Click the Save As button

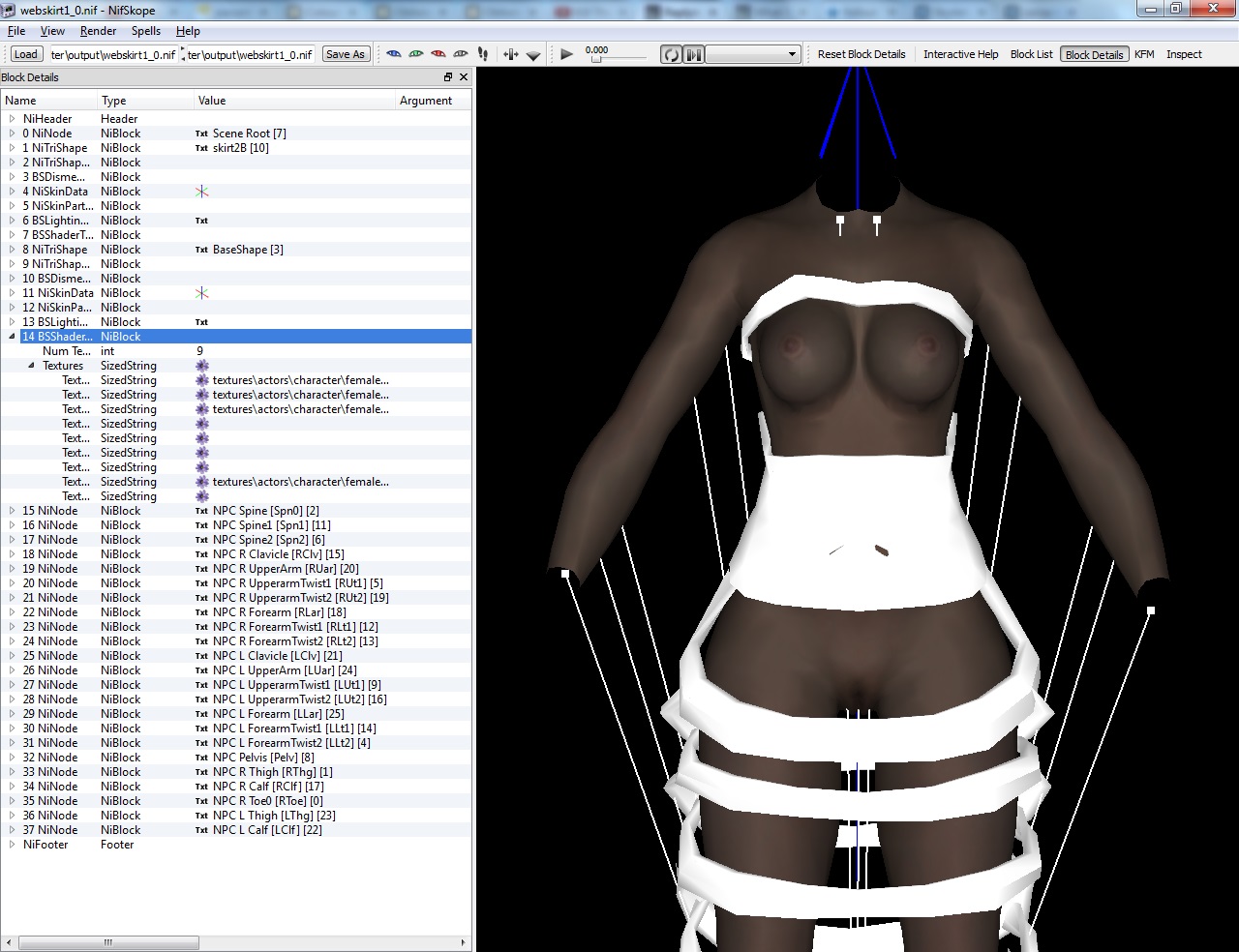(346, 54)
